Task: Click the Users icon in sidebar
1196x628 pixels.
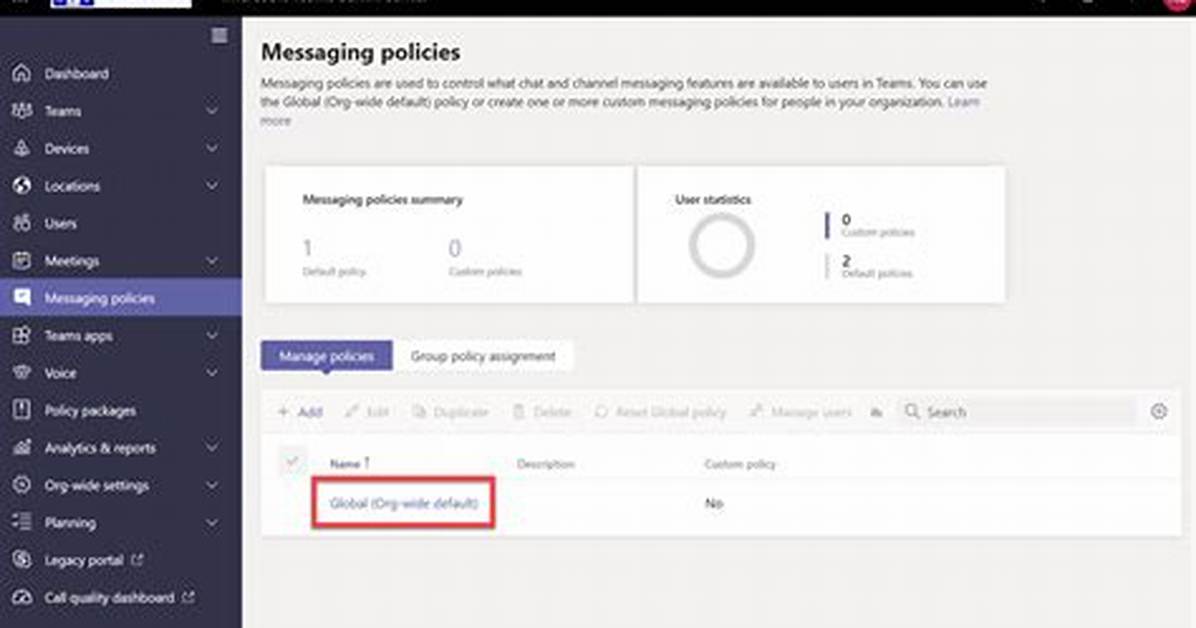Action: pos(21,223)
